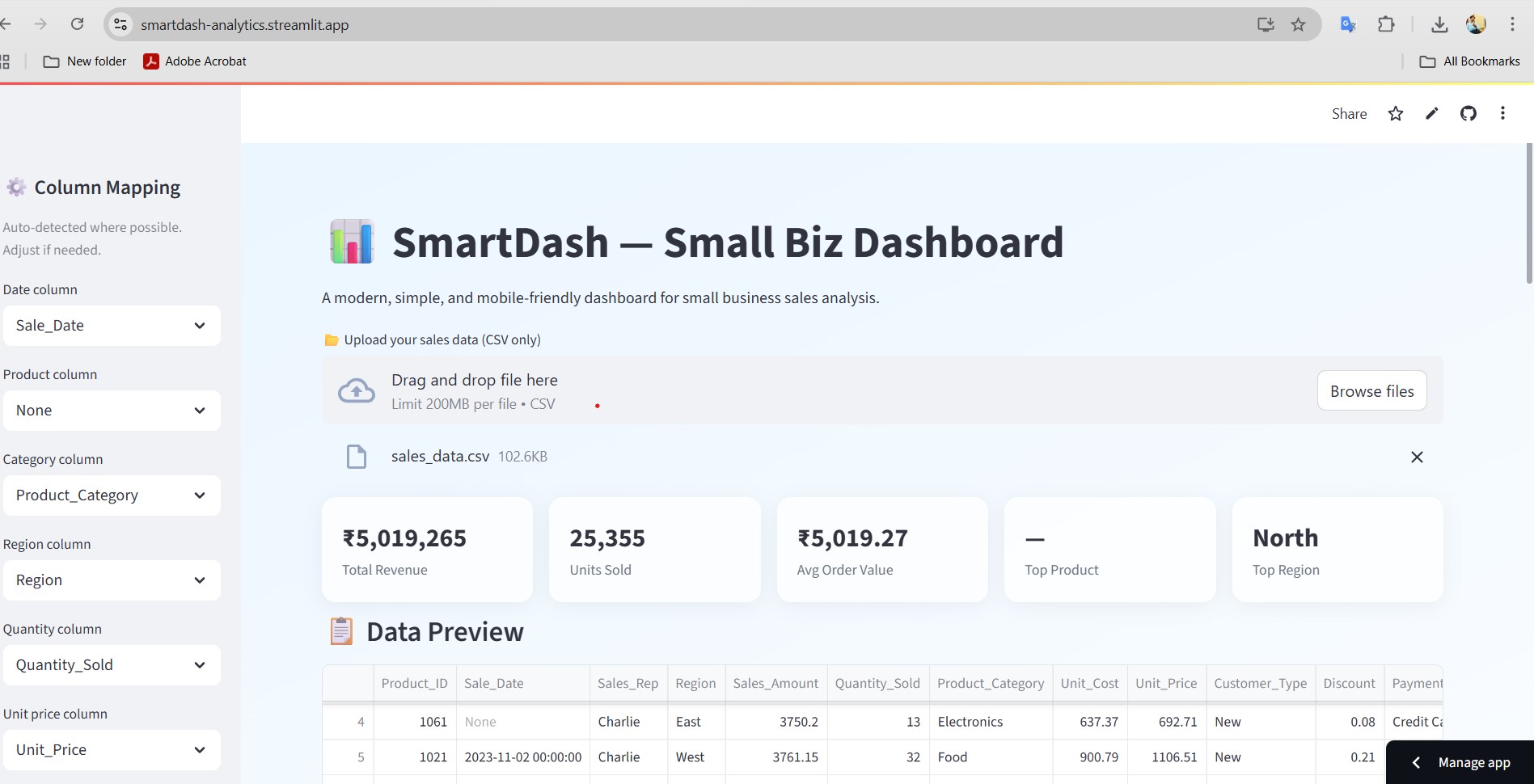Open the Sale_Date date column dropdown
The image size is (1534, 784).
[x=112, y=326]
